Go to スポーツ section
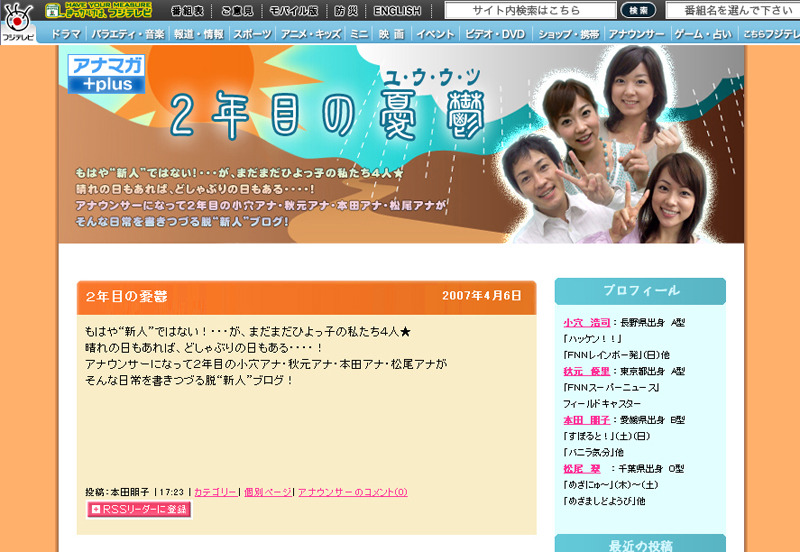Viewport: 800px width, 552px height. pyautogui.click(x=253, y=34)
